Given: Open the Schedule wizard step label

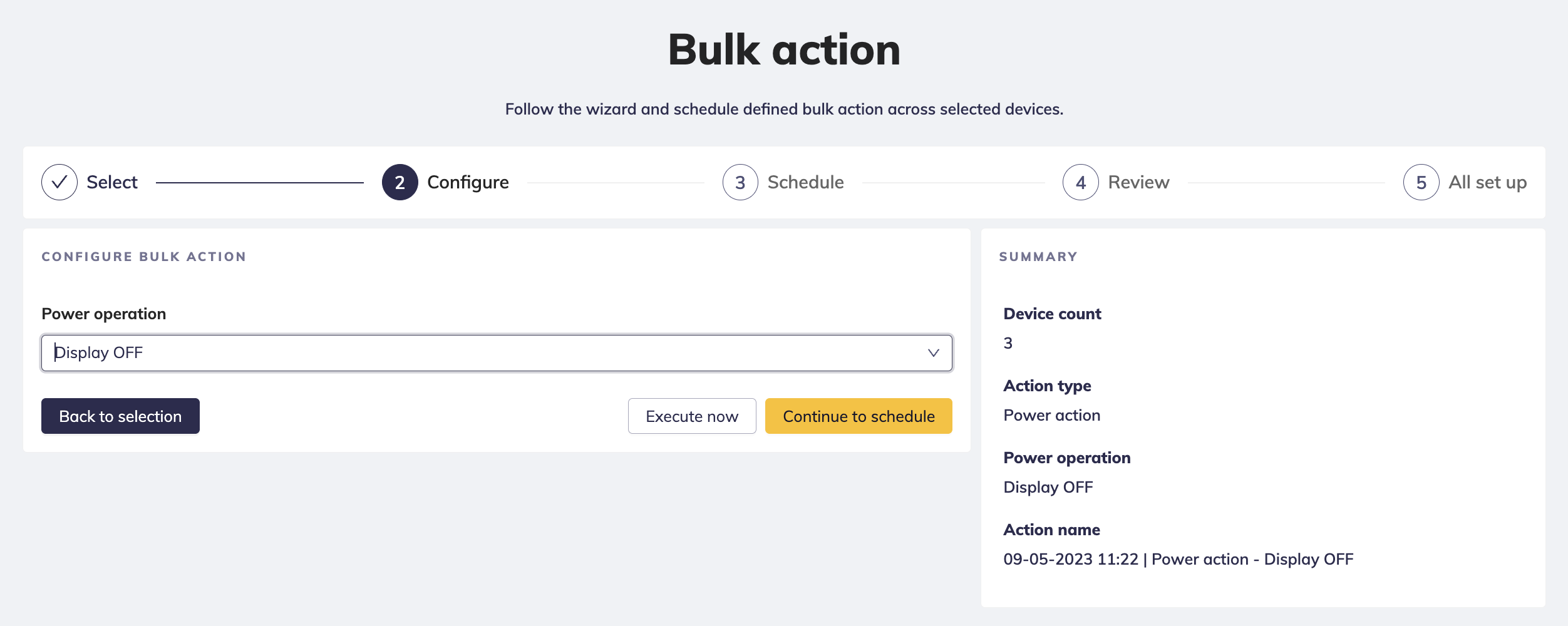Looking at the screenshot, I should coord(805,182).
